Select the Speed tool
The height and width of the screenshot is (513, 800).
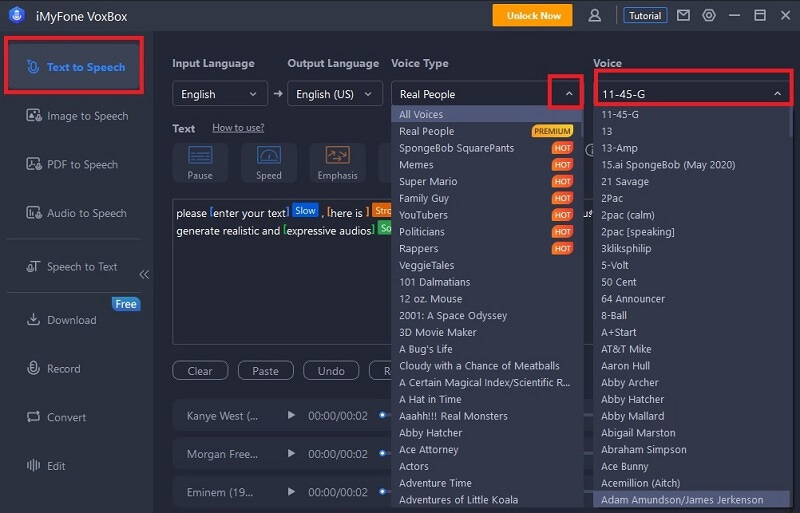(x=269, y=163)
